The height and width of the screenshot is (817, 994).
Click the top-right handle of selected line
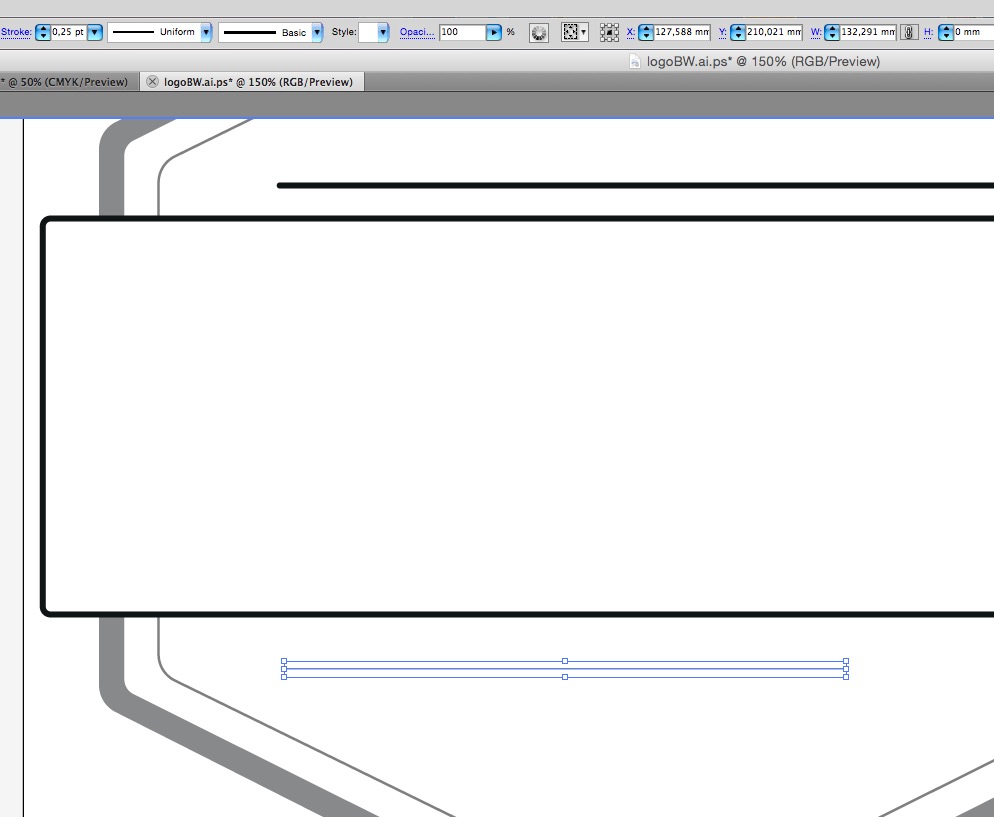coord(846,661)
